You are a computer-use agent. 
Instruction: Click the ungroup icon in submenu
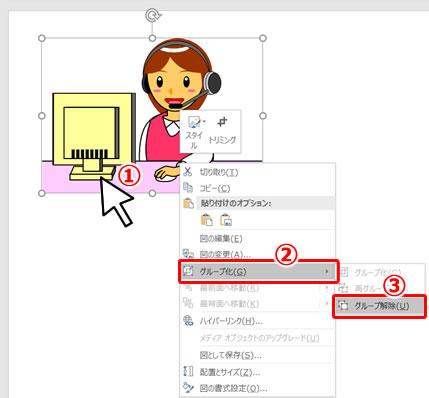343,306
